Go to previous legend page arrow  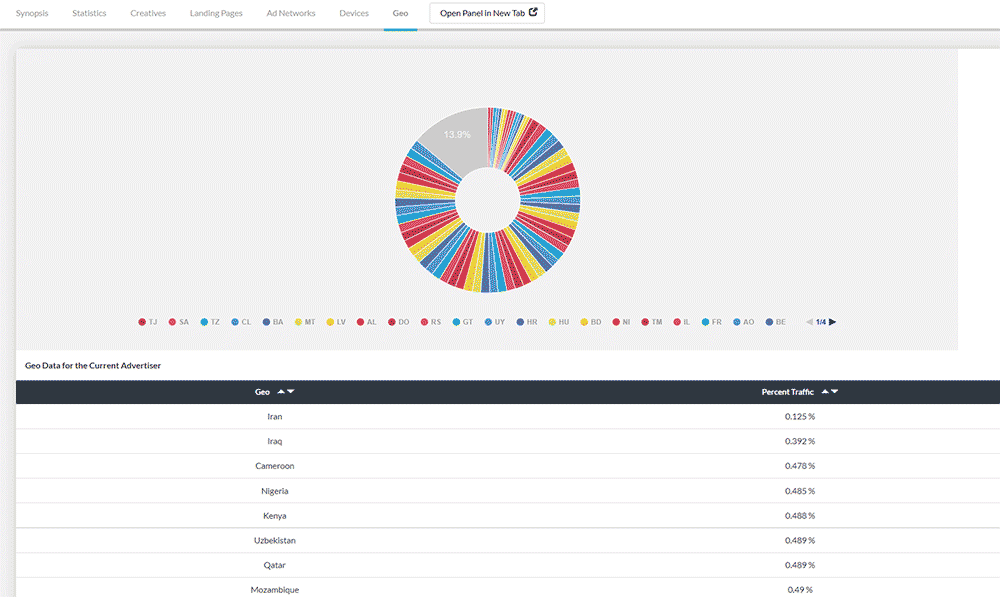[x=810, y=322]
